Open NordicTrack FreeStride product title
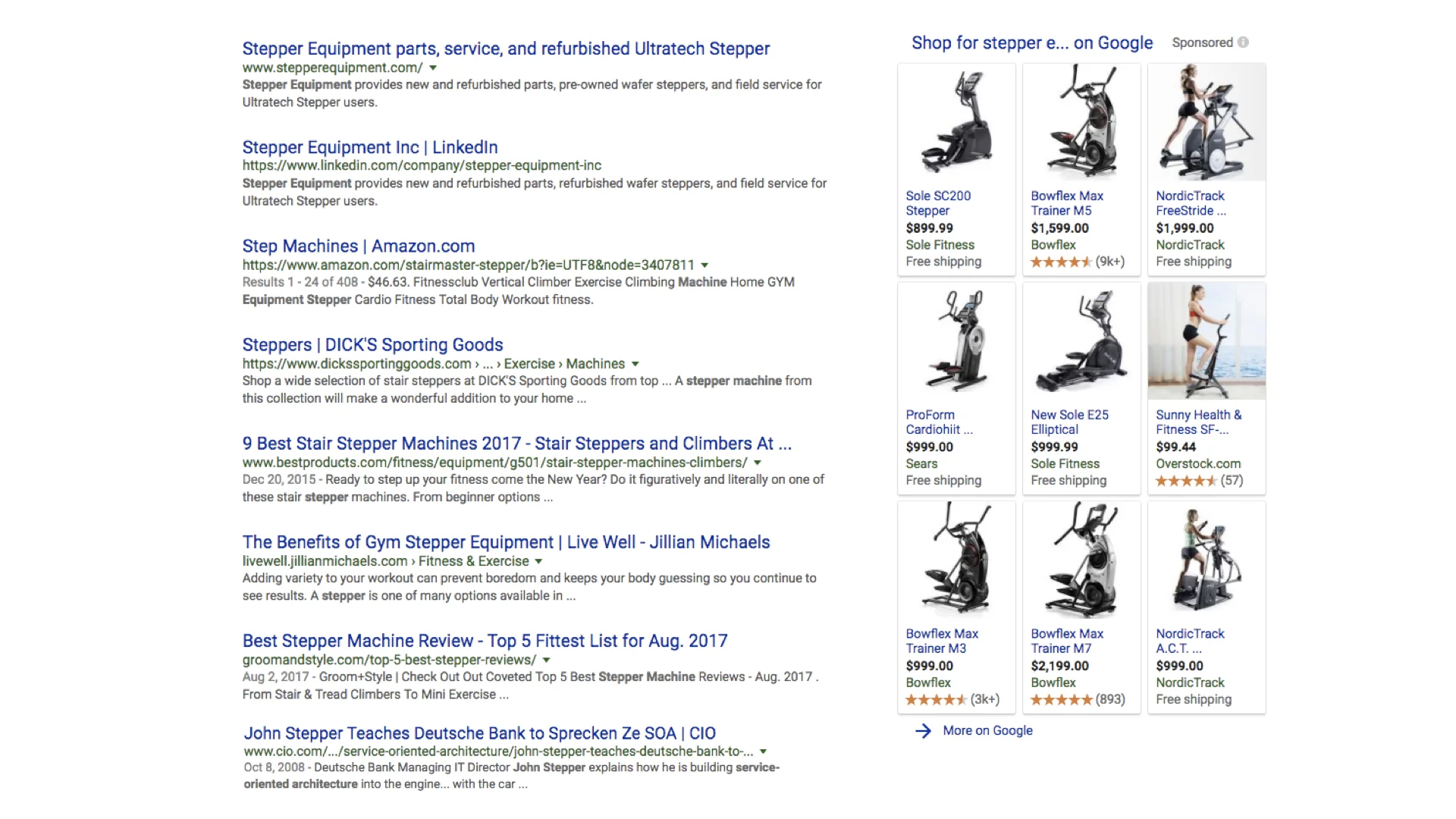 (1191, 203)
